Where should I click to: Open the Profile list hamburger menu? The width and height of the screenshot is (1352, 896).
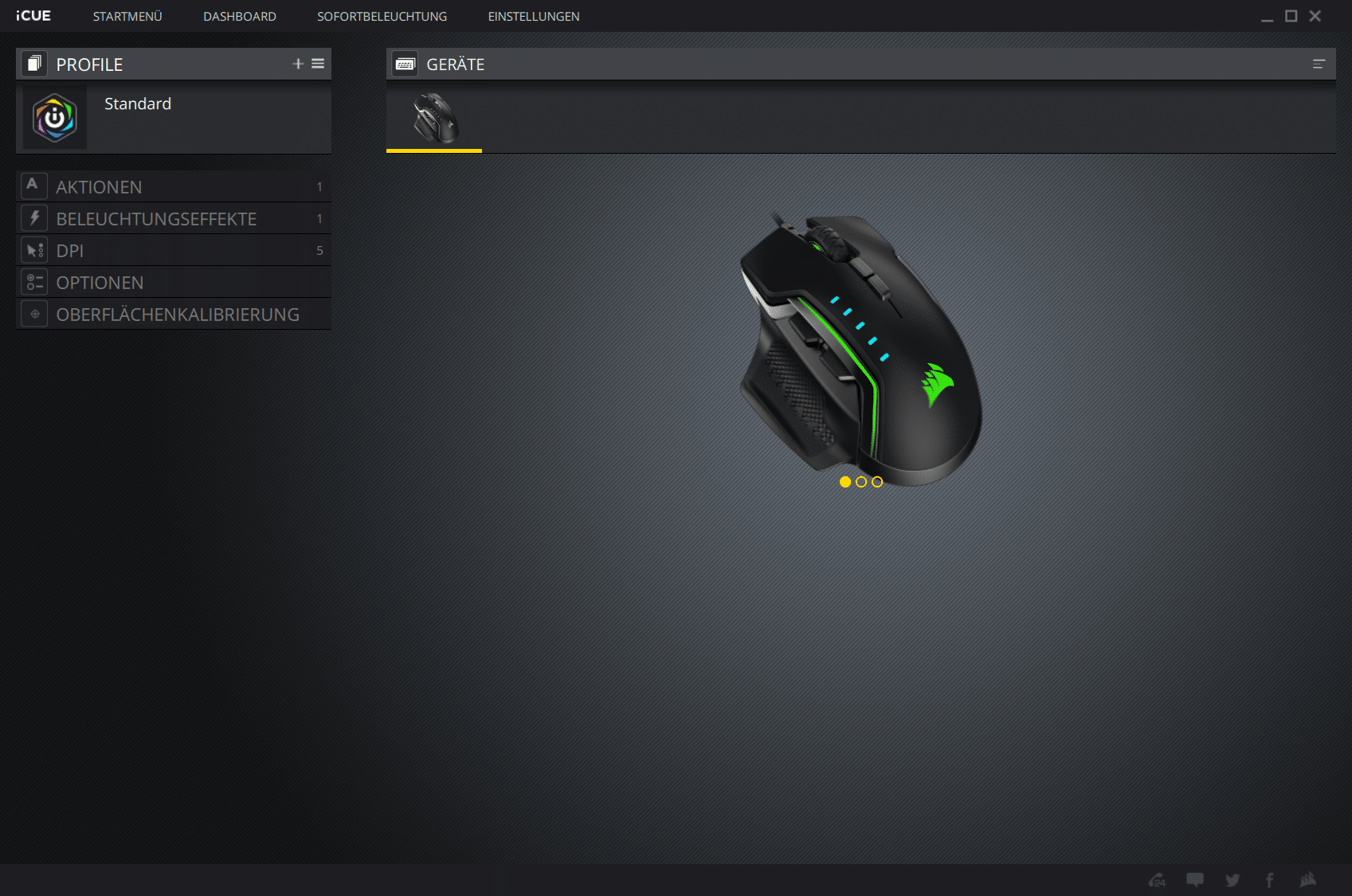(x=318, y=64)
